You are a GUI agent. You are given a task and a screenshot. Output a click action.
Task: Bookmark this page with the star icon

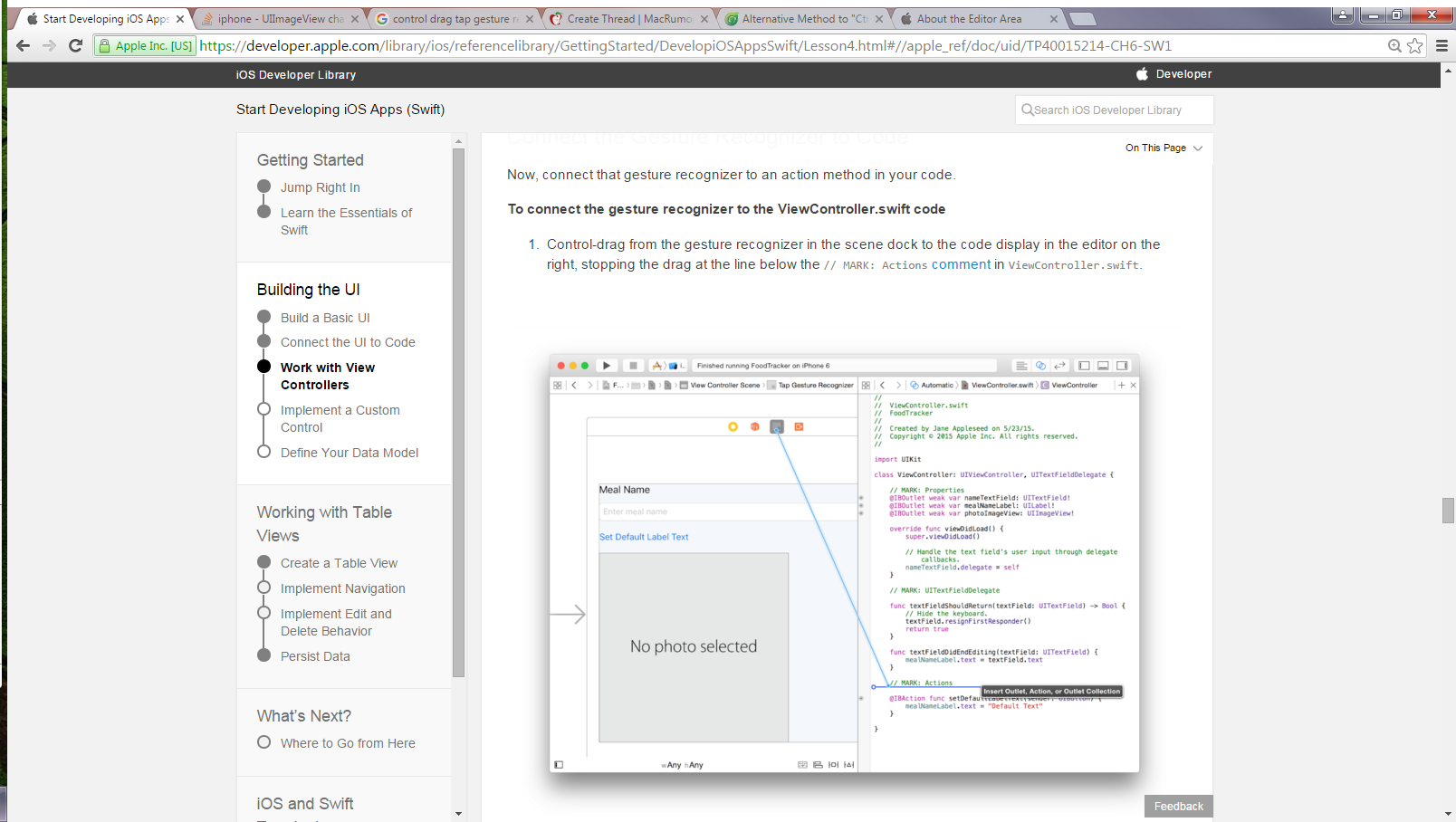[x=1415, y=46]
